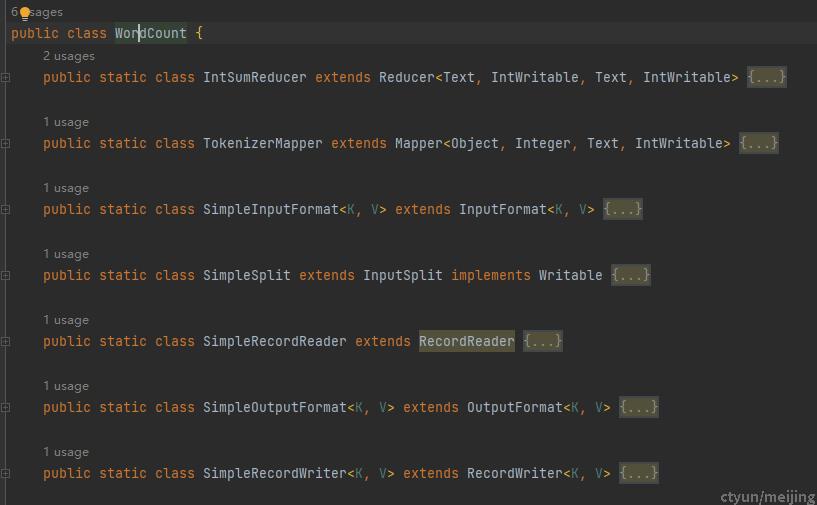Click the InputSplit superclass name

(x=403, y=275)
